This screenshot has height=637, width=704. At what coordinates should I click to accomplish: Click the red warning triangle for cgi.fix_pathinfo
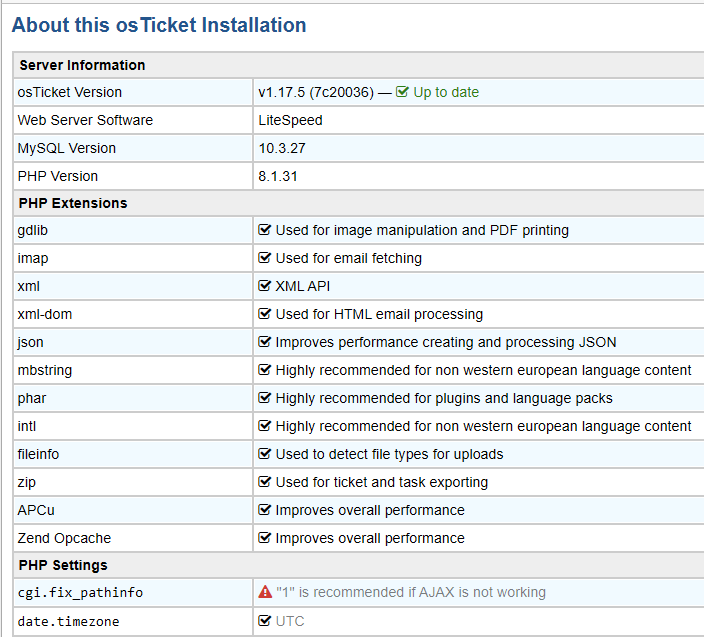[265, 592]
